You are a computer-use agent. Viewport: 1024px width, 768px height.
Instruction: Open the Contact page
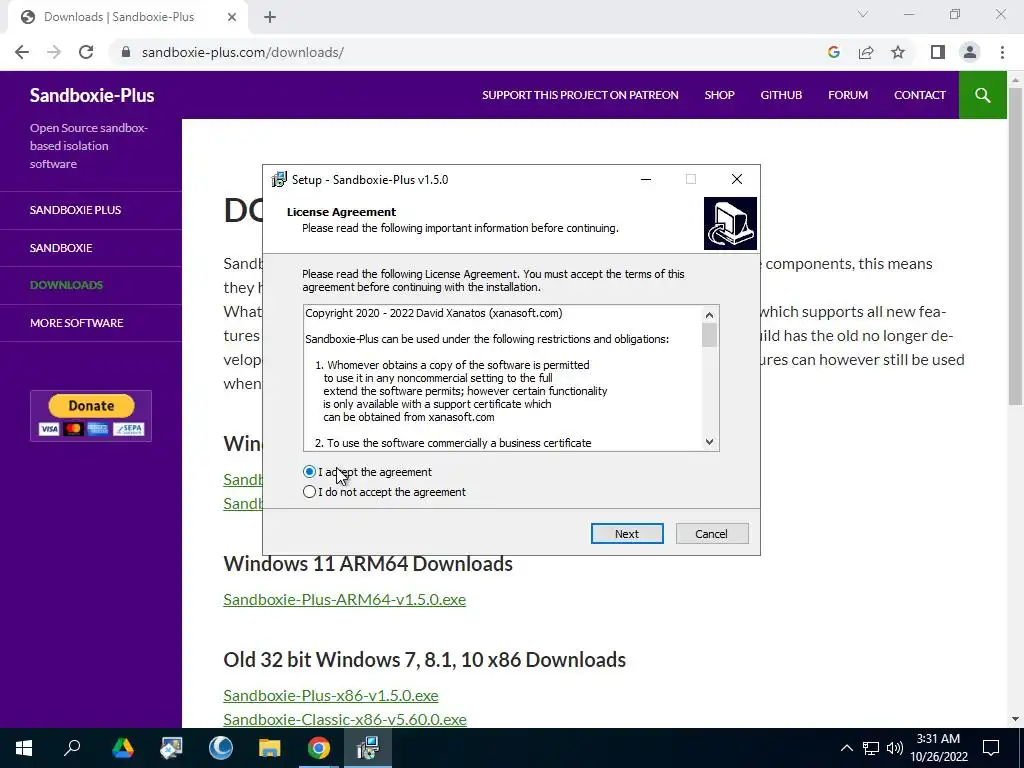(x=920, y=95)
